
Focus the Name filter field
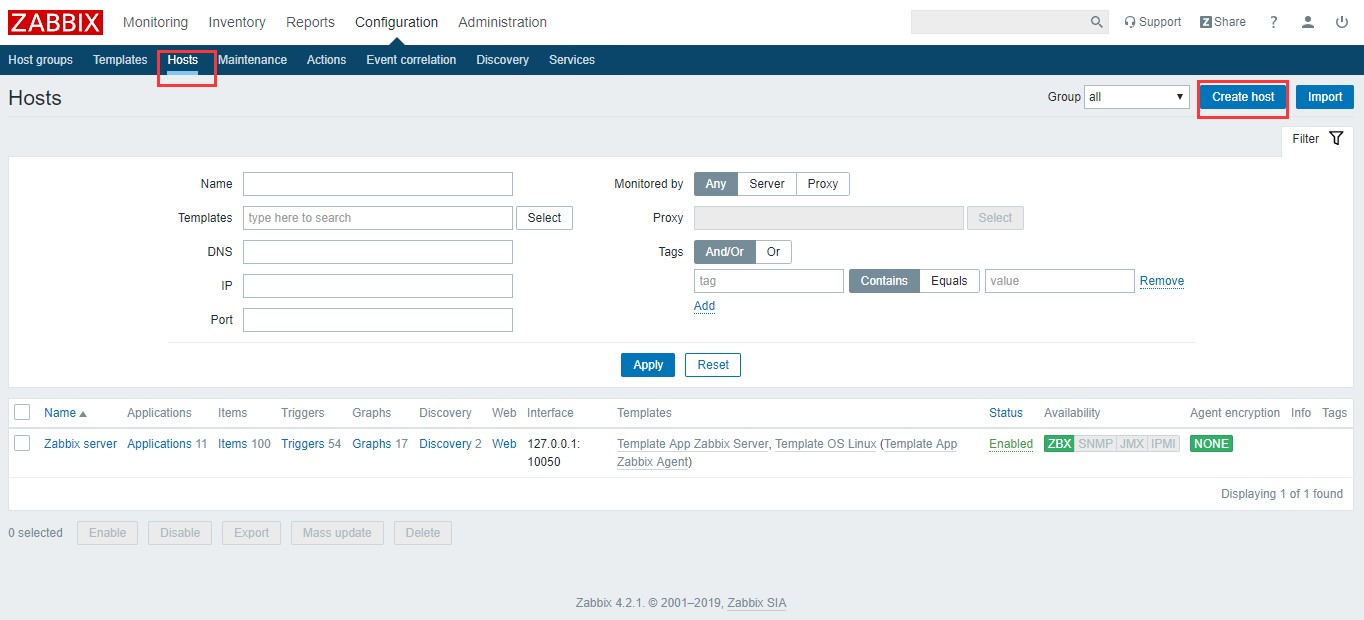378,184
